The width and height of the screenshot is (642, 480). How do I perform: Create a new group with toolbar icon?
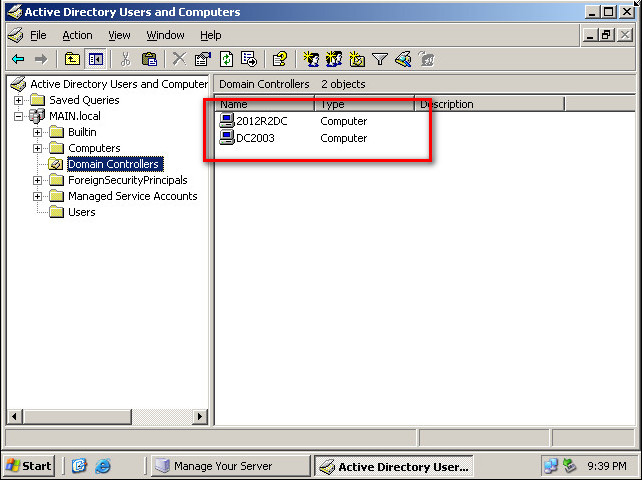334,60
